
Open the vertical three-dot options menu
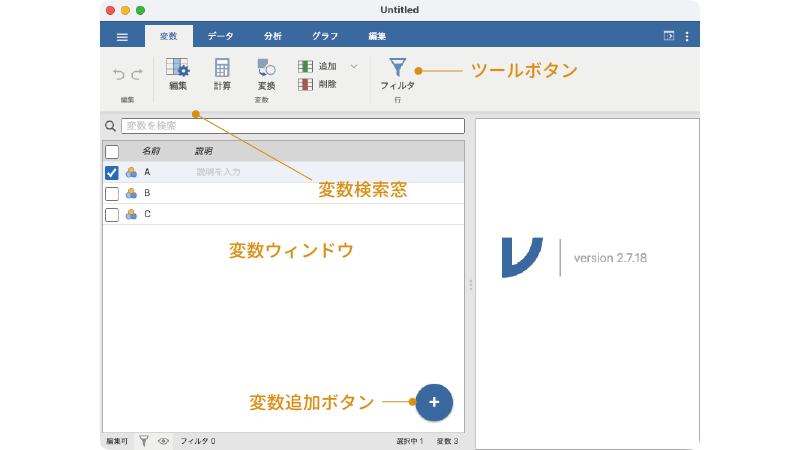(687, 36)
